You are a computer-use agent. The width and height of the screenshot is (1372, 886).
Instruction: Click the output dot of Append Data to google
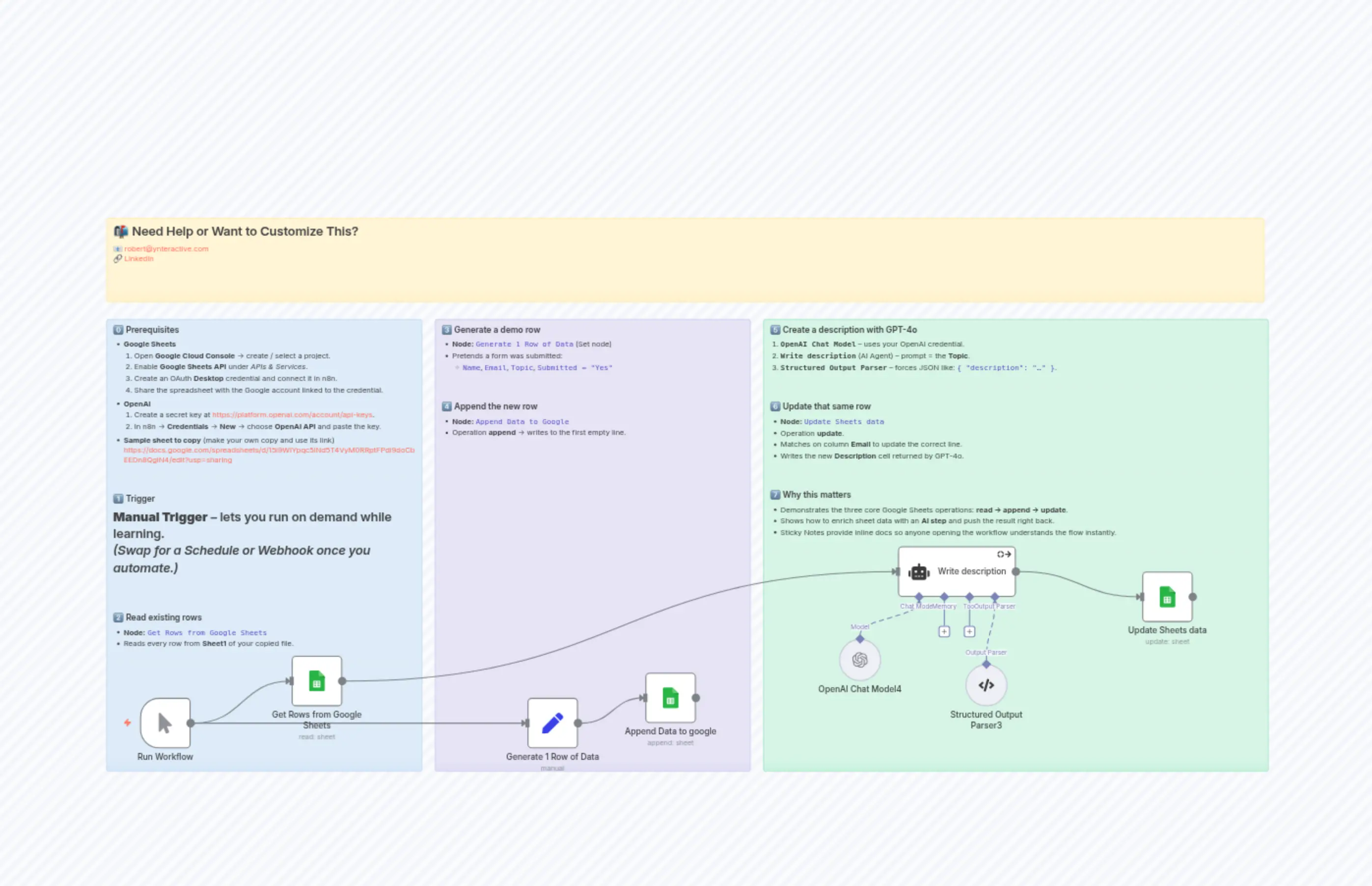[696, 698]
